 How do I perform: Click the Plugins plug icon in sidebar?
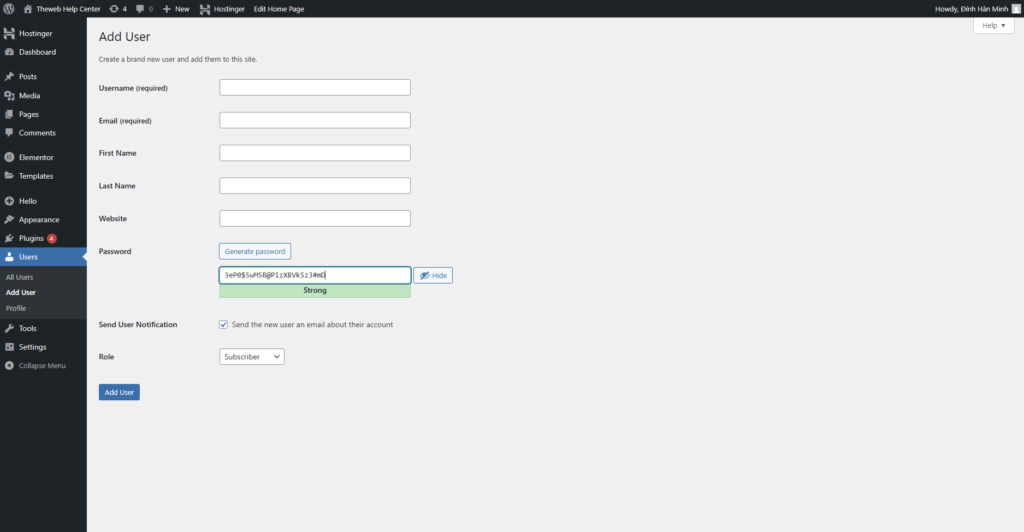(9, 239)
